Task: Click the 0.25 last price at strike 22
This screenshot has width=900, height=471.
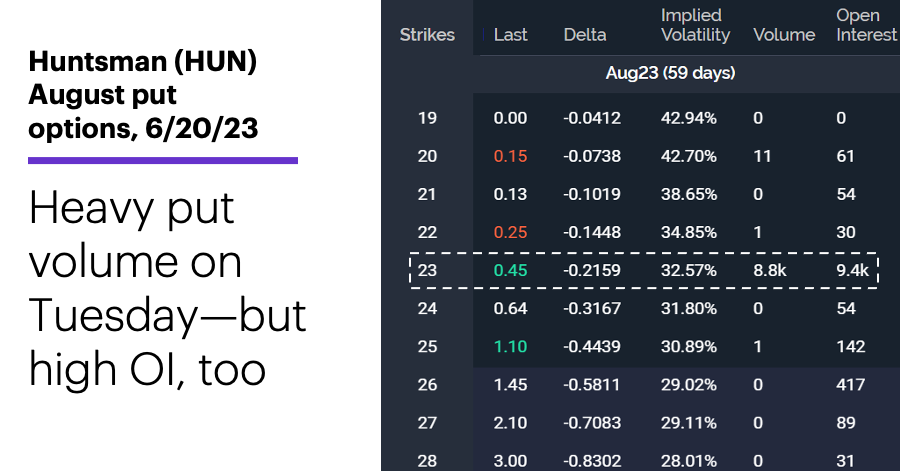Action: coord(510,232)
